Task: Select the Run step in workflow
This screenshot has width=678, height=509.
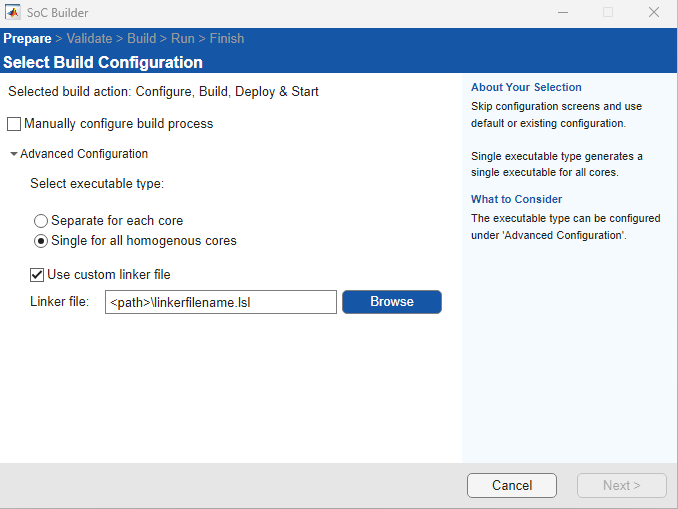Action: point(183,39)
